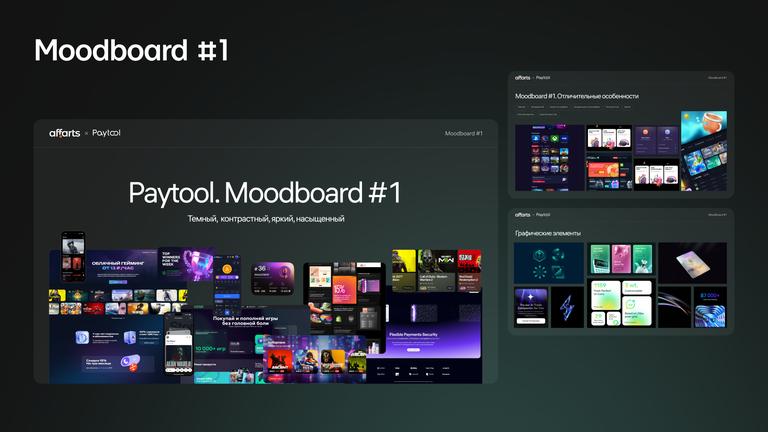
Task: Click the affarts logo in the main slide
Action: tap(65, 133)
